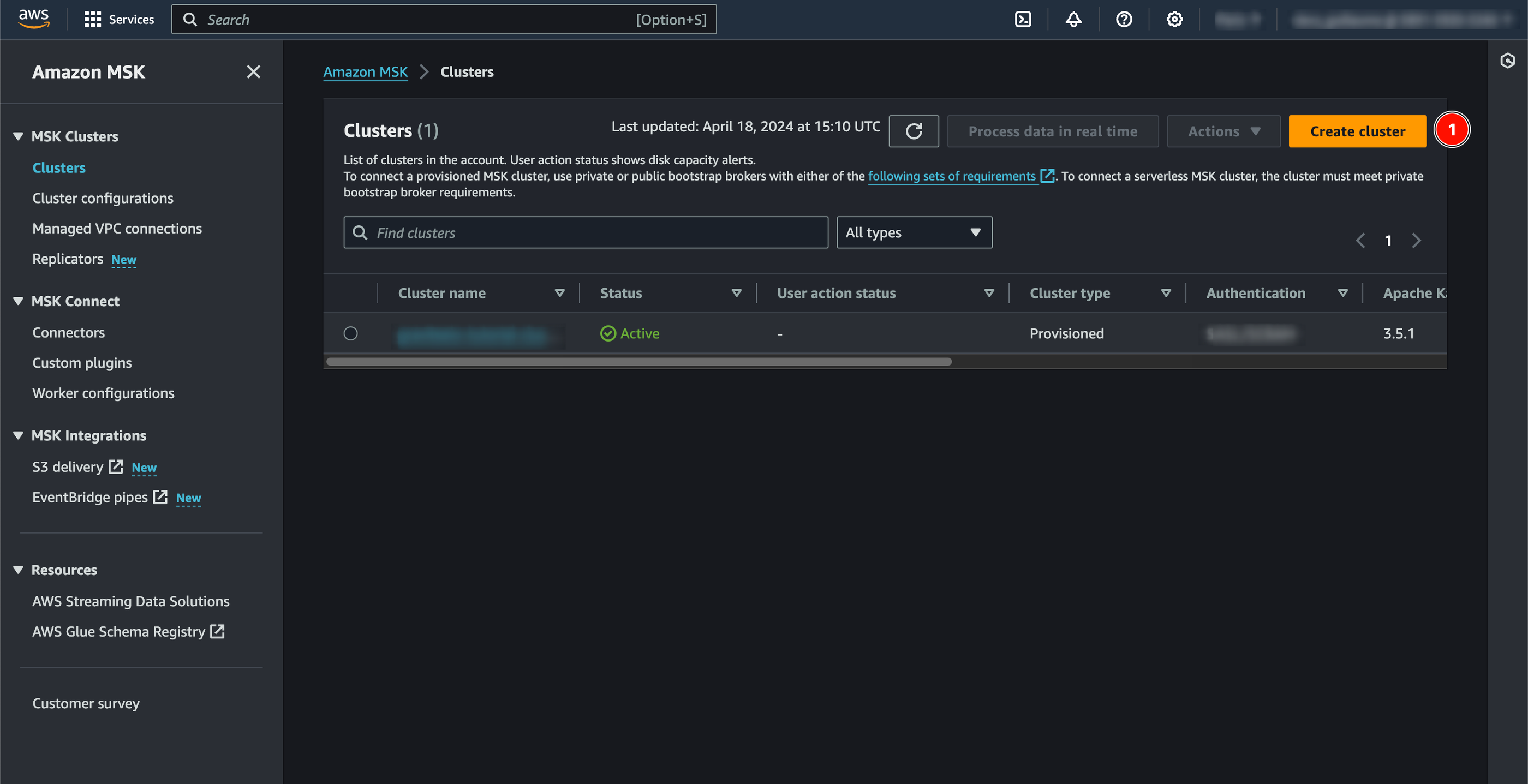1528x784 pixels.
Task: Sort by Cluster name column arrow
Action: coord(559,293)
